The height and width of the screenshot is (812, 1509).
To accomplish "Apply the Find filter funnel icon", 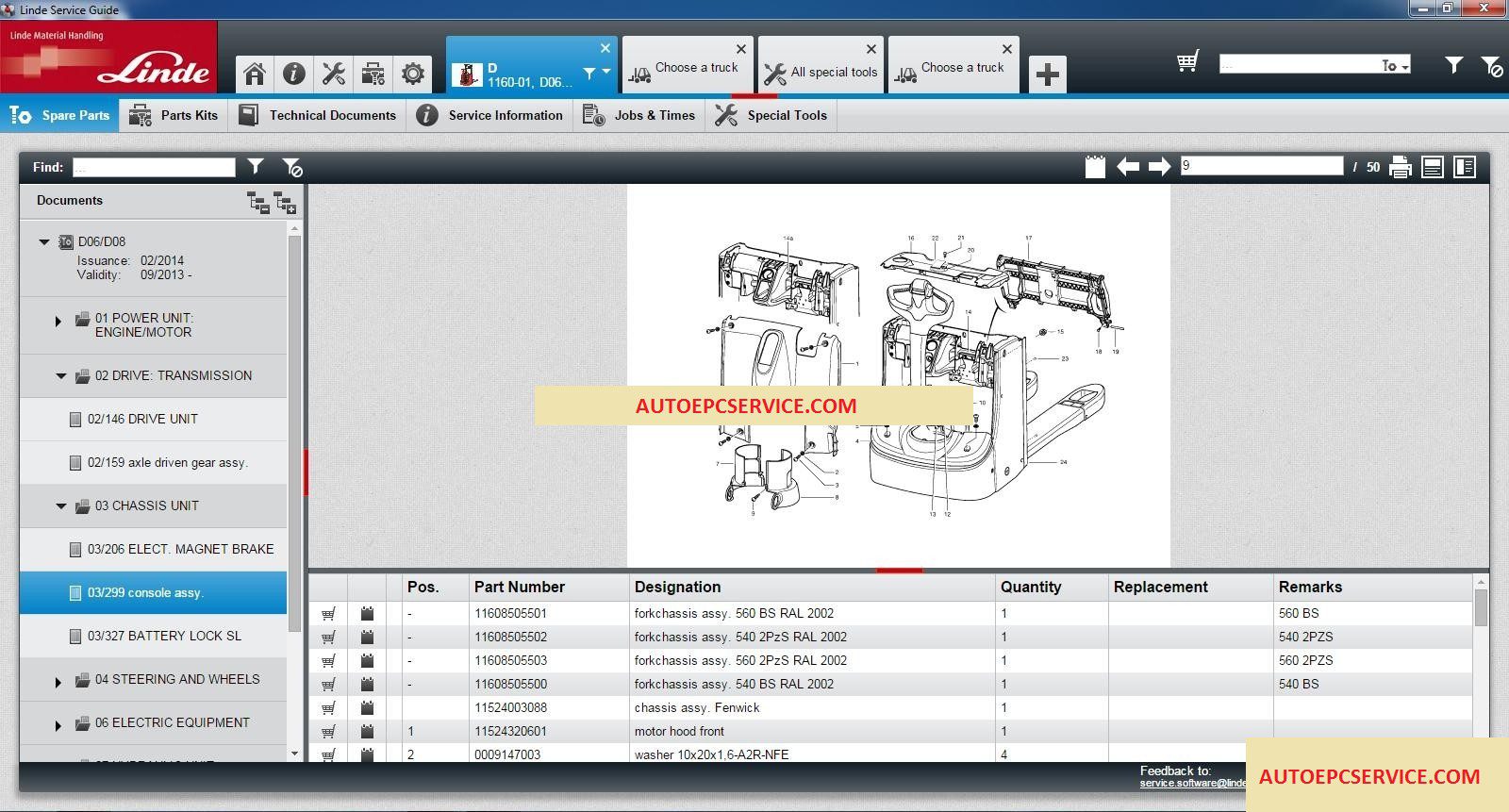I will 256,166.
